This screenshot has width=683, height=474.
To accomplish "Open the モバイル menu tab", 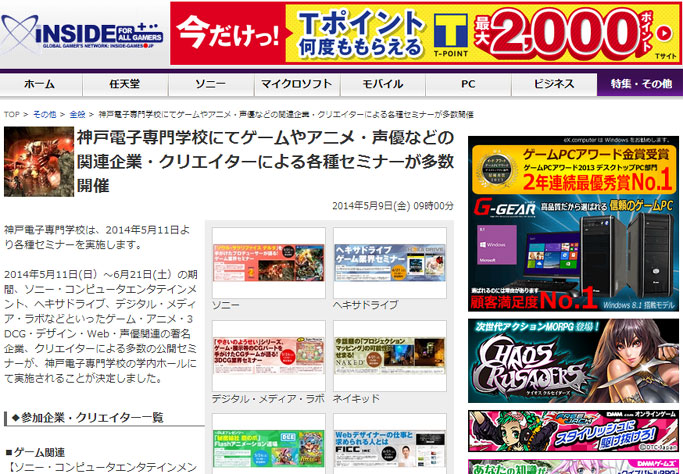I will 382,84.
